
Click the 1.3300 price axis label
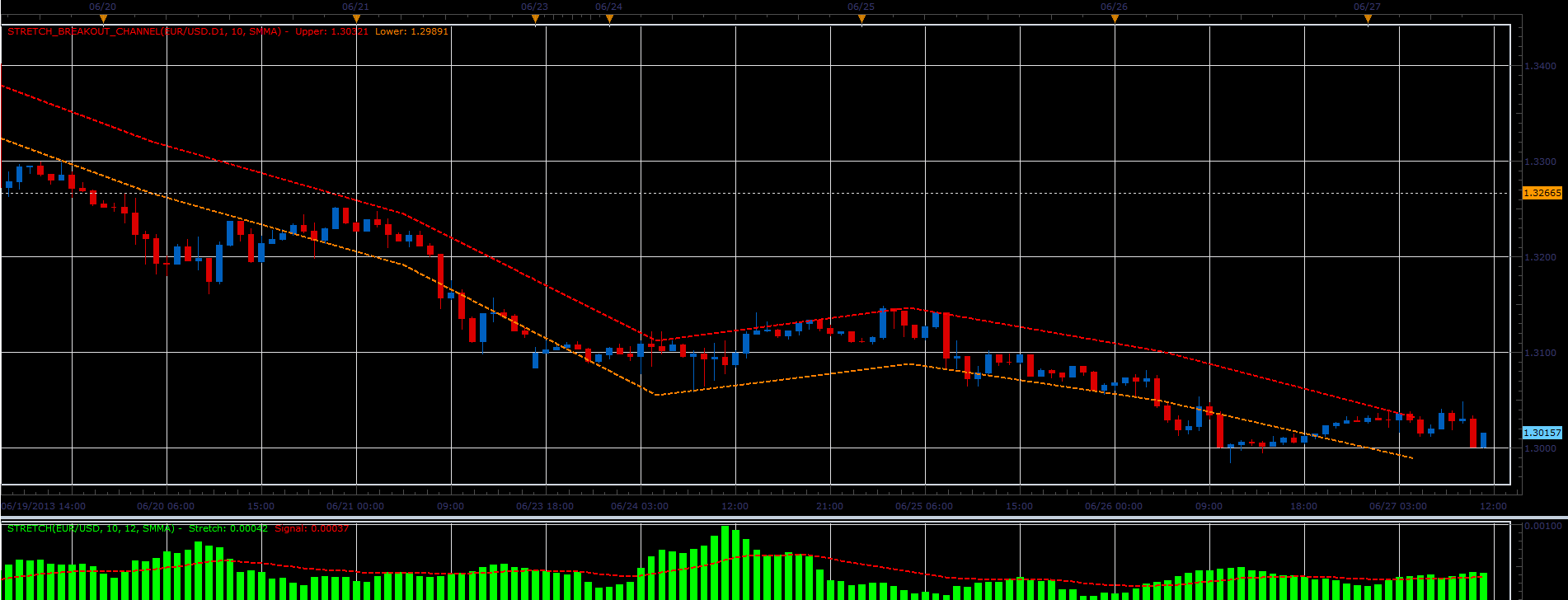pyautogui.click(x=1541, y=162)
